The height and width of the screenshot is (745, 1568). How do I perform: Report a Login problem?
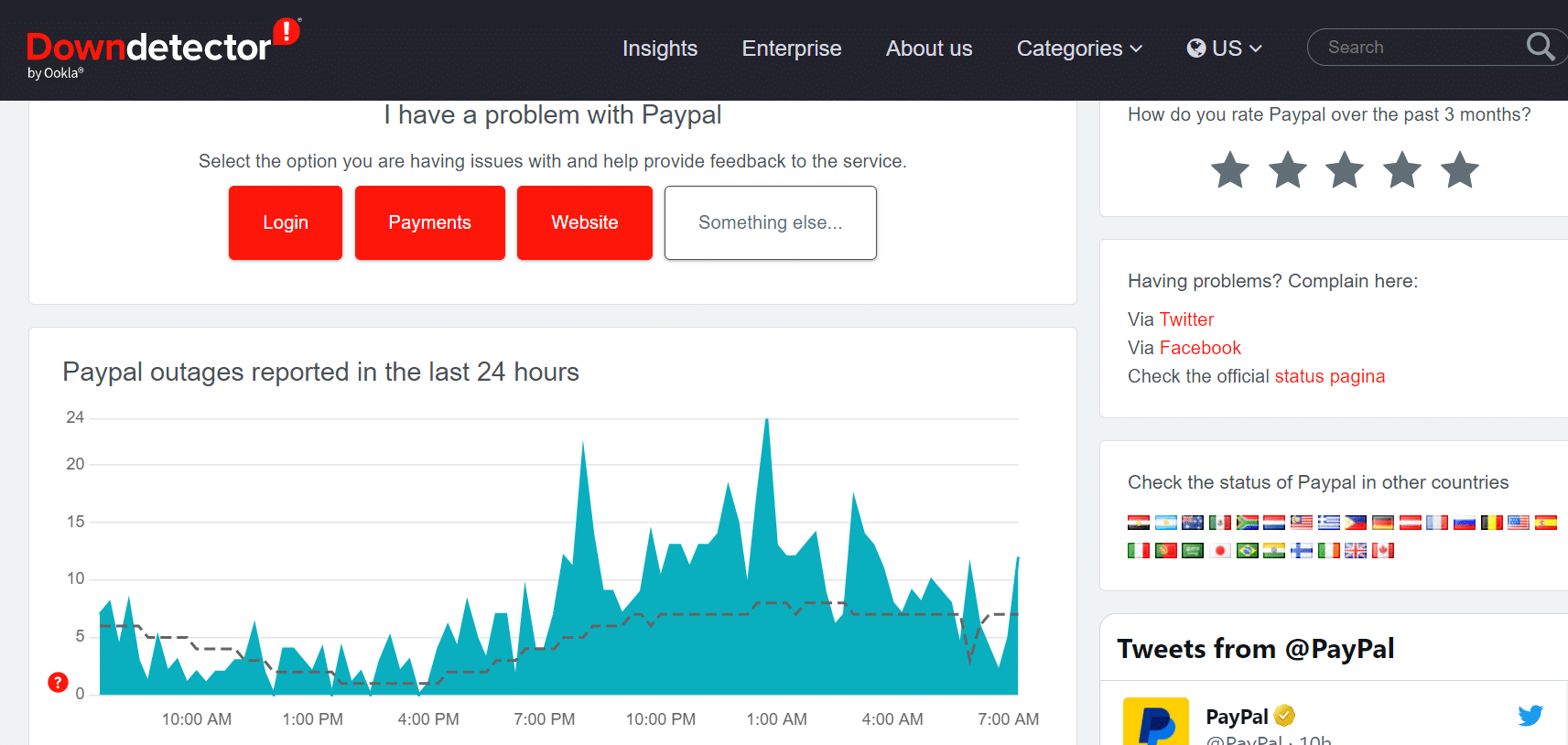pos(286,222)
